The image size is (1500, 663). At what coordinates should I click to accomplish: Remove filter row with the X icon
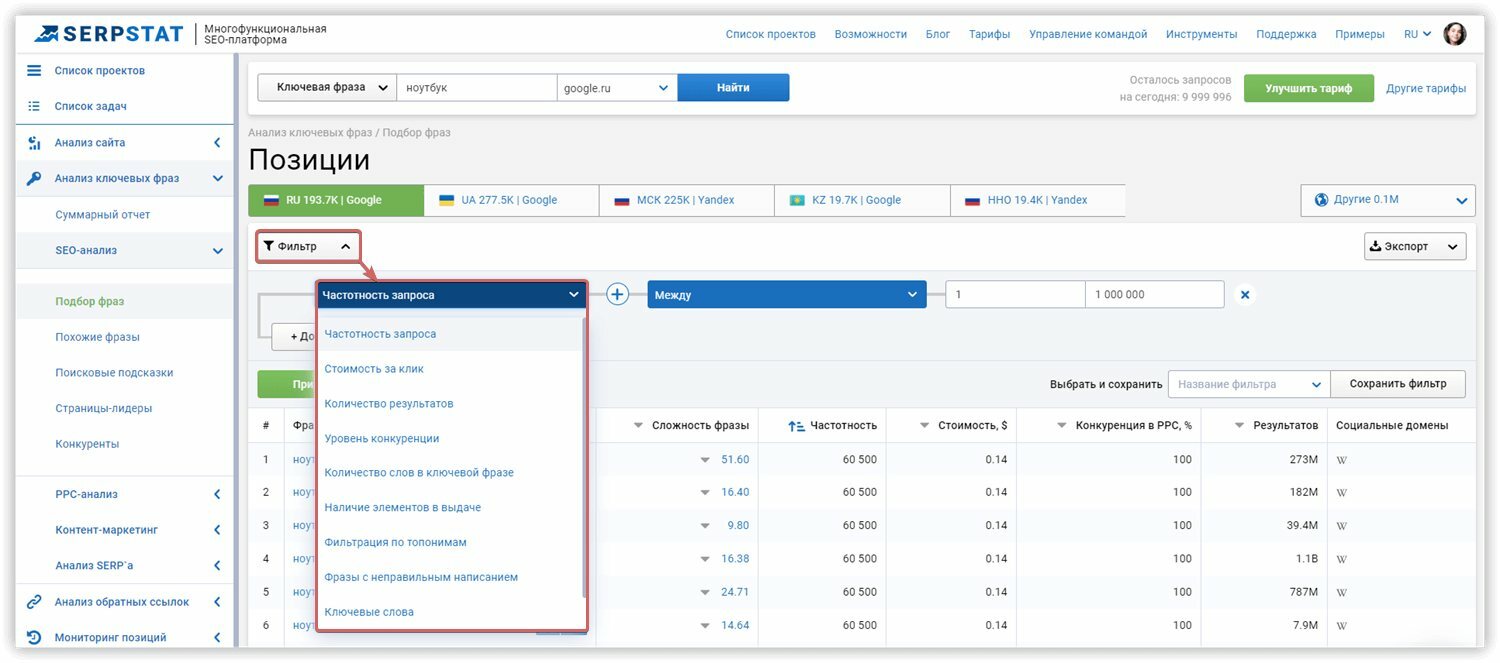(x=1245, y=295)
